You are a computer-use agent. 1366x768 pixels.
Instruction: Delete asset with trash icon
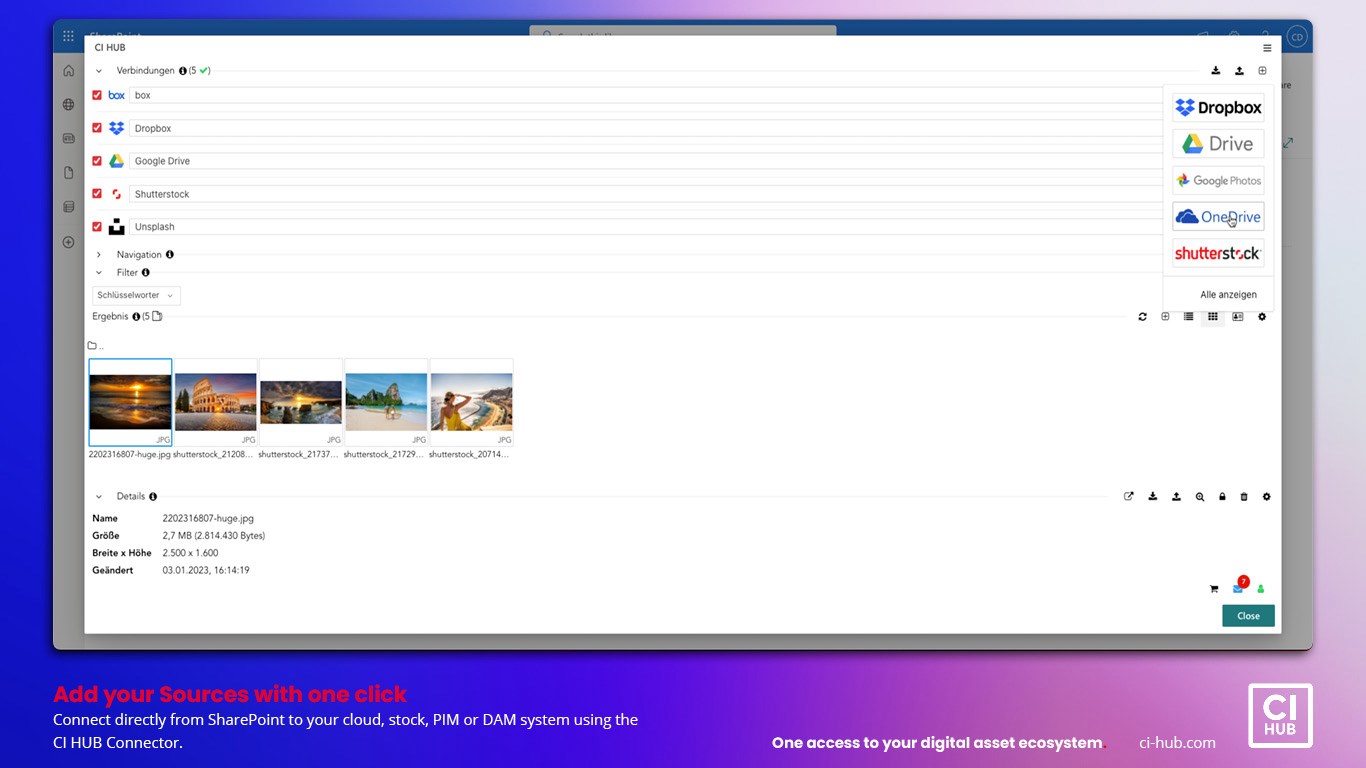[1244, 497]
